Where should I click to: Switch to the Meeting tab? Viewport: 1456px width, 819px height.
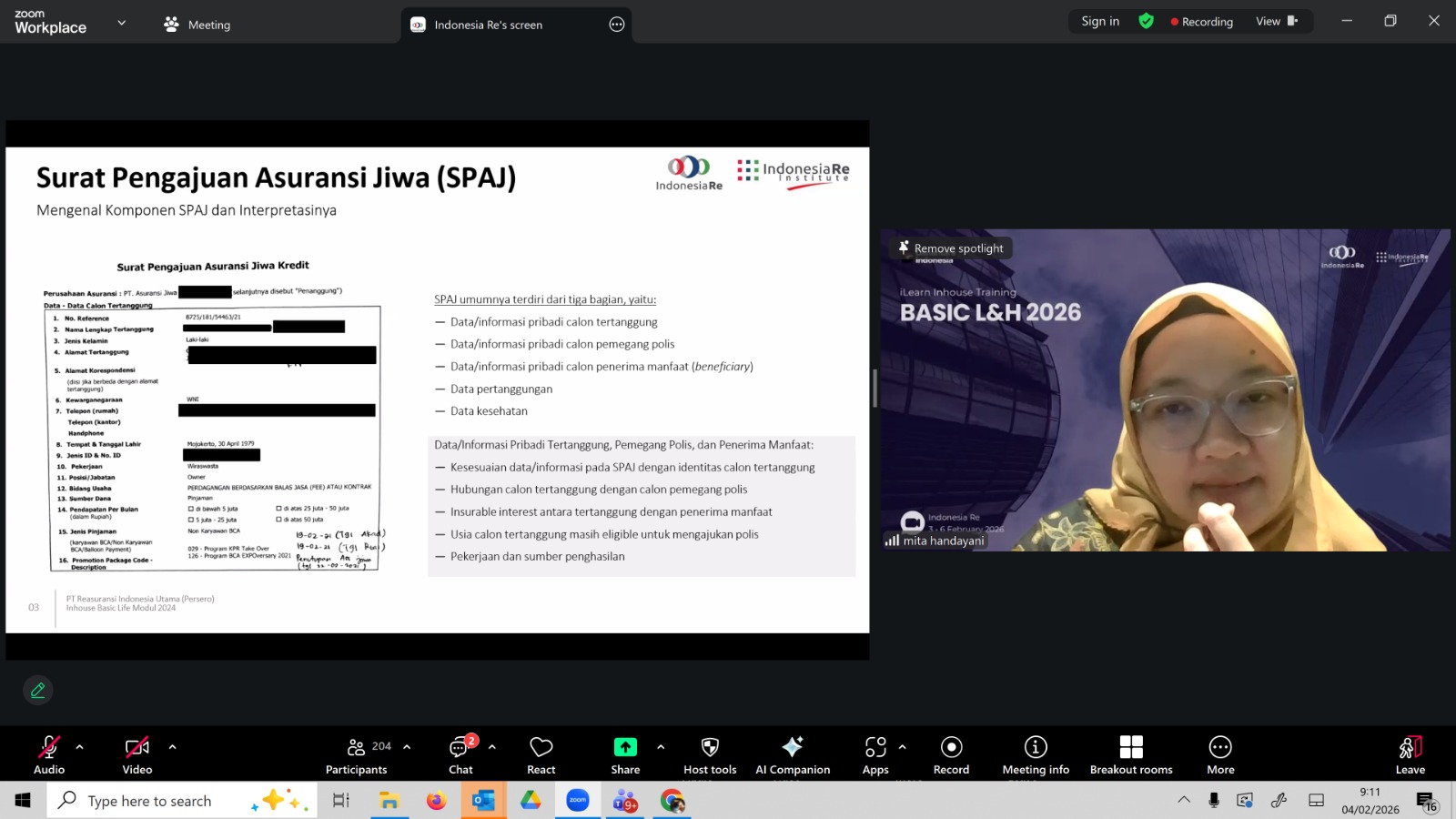point(197,25)
